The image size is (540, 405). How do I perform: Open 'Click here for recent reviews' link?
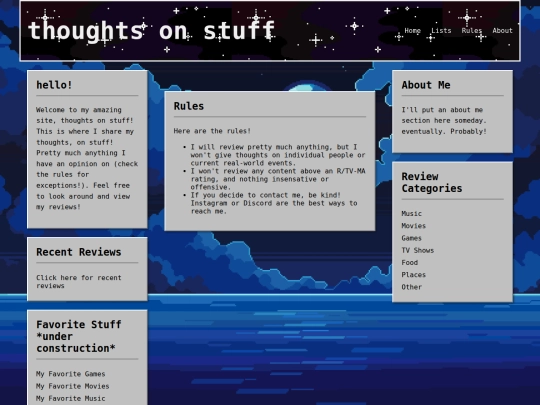(79, 282)
